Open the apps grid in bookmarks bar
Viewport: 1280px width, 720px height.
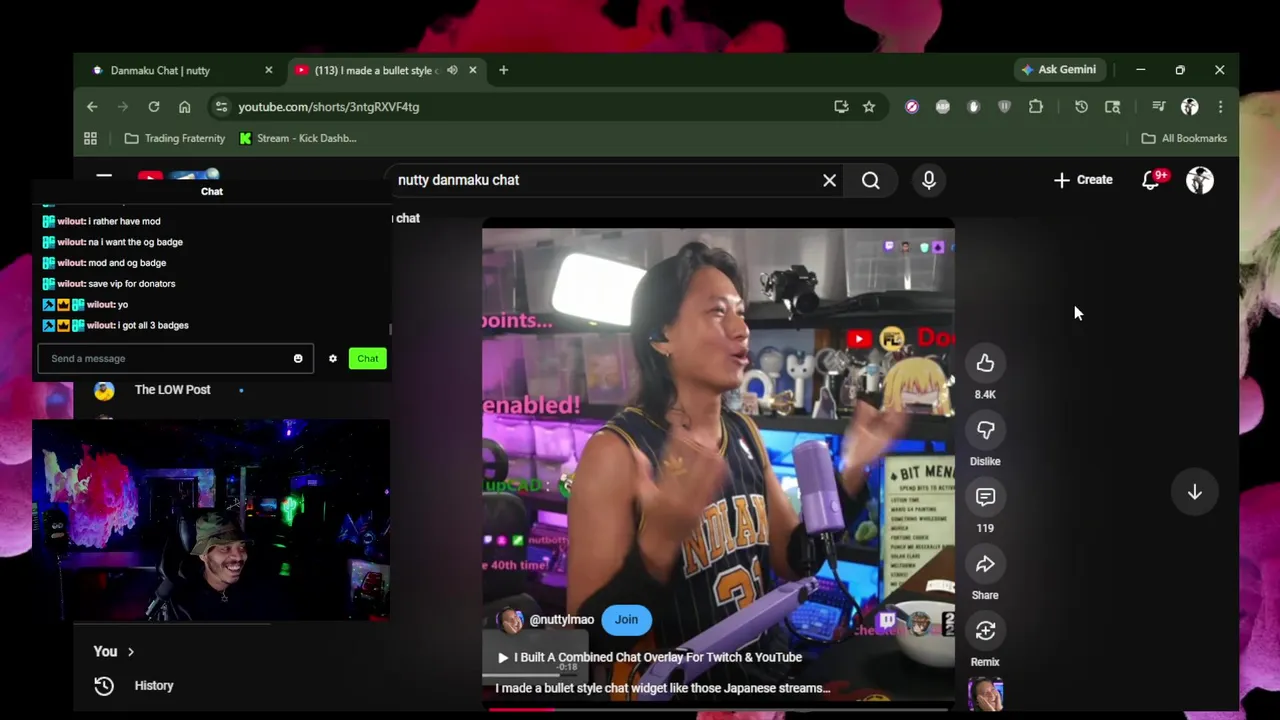[90, 138]
